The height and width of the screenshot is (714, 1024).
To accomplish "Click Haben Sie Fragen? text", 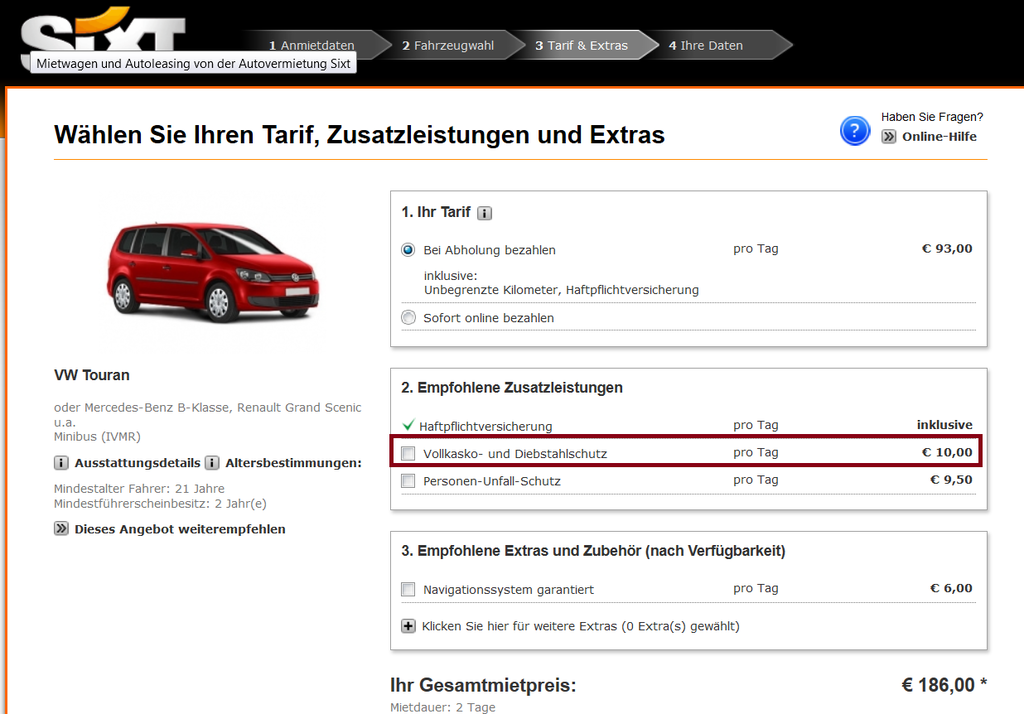I will coord(932,117).
